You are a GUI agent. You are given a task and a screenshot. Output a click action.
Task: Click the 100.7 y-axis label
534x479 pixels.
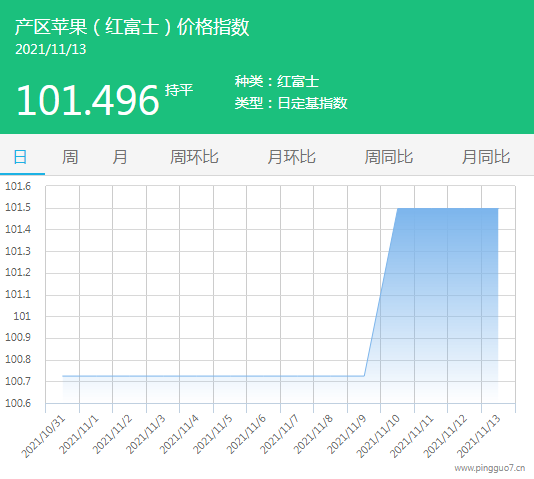click(x=18, y=381)
